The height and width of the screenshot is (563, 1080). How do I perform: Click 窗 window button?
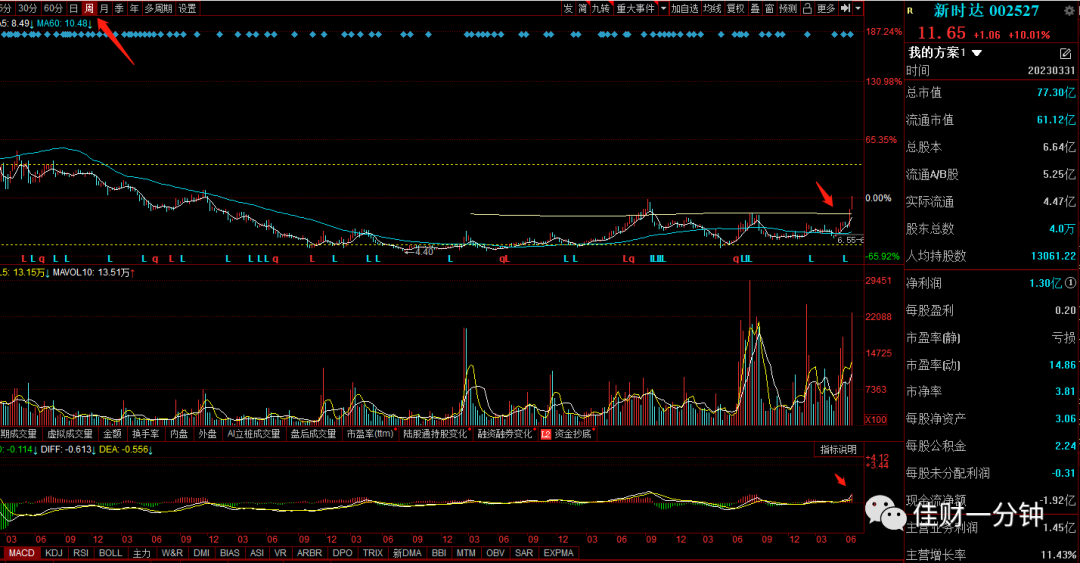pyautogui.click(x=769, y=8)
